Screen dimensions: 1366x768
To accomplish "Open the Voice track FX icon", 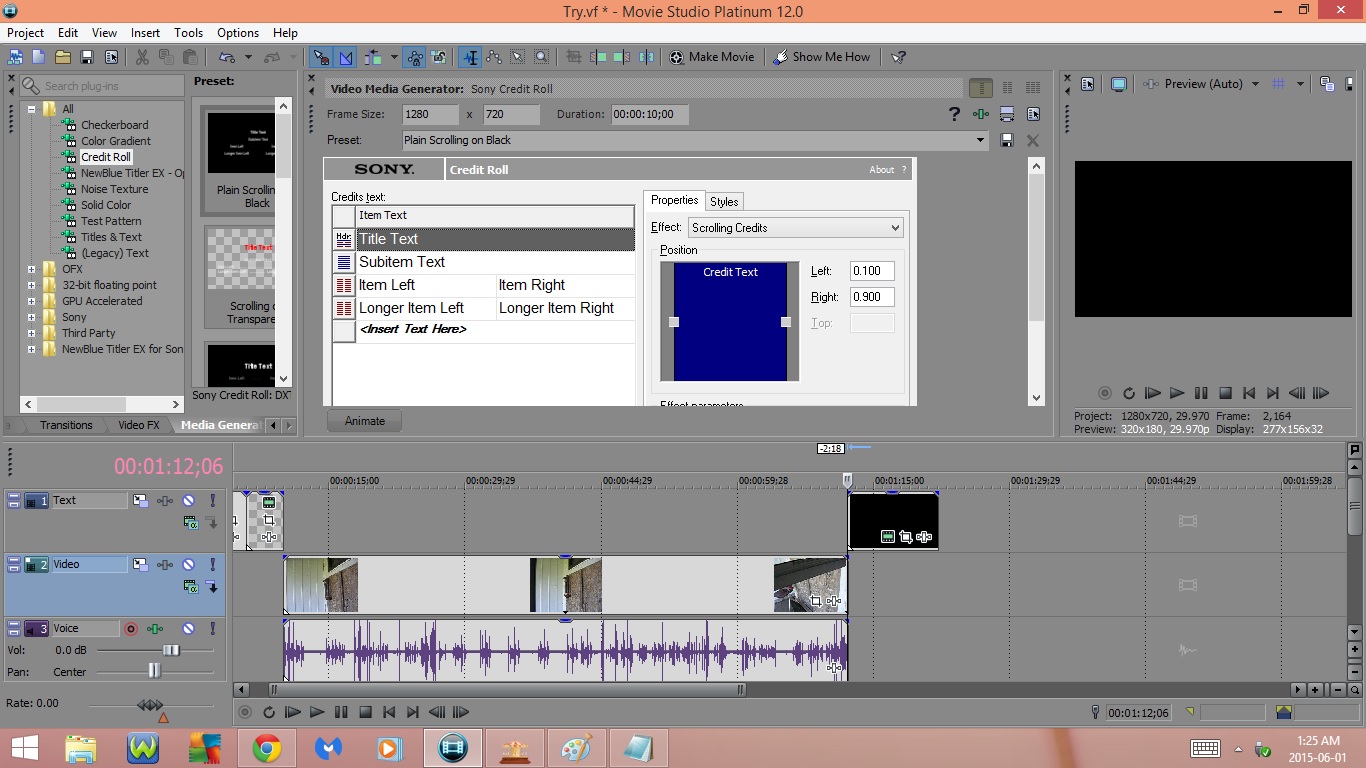I will pos(155,629).
